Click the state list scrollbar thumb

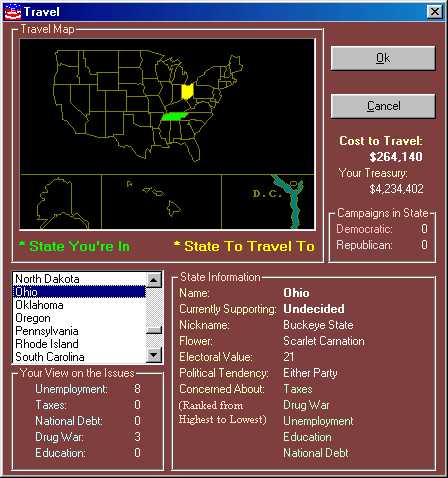click(154, 330)
